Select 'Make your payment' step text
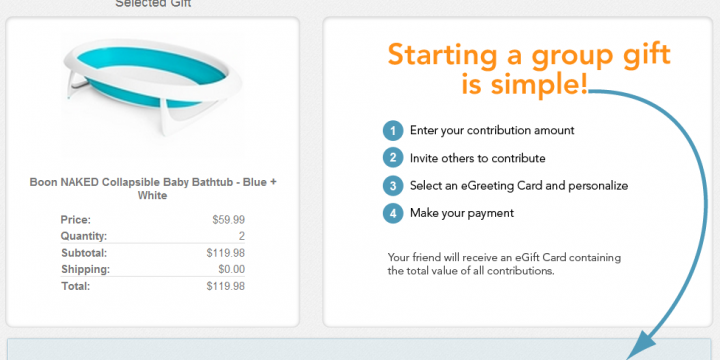The height and width of the screenshot is (360, 720). point(462,213)
